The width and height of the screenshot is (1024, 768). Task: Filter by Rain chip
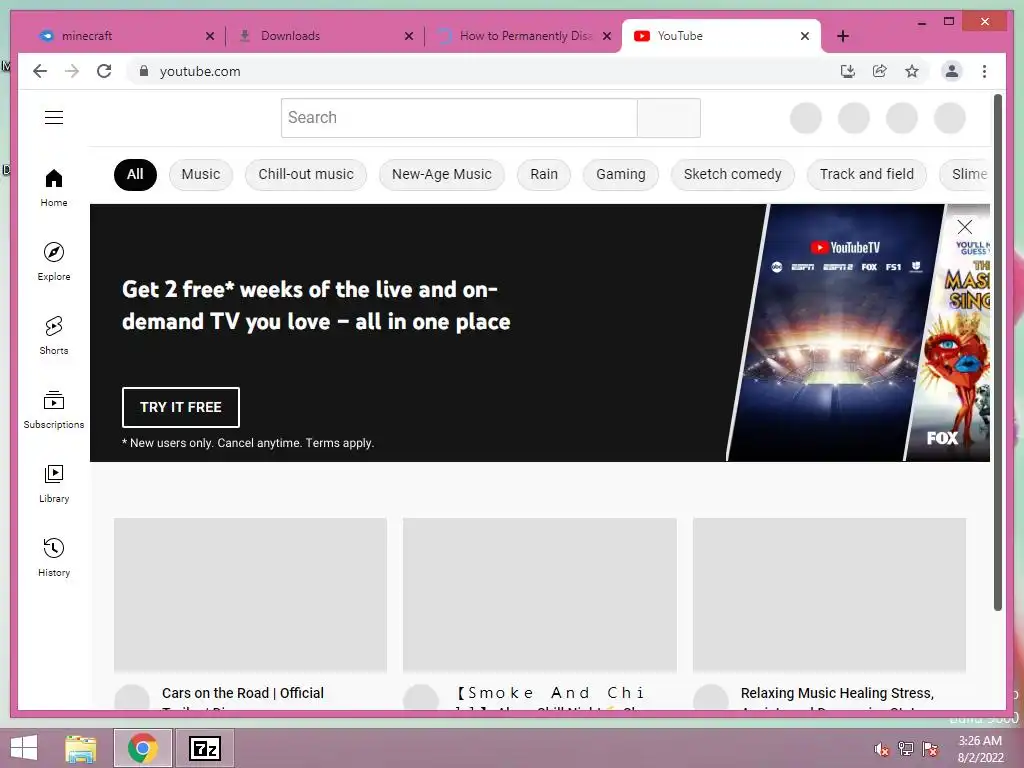click(x=544, y=174)
